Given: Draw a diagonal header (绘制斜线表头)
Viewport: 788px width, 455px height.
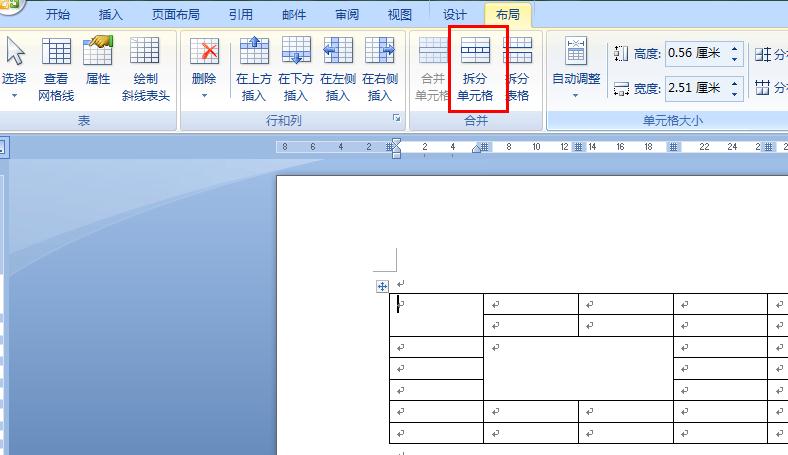Looking at the screenshot, I should [145, 69].
